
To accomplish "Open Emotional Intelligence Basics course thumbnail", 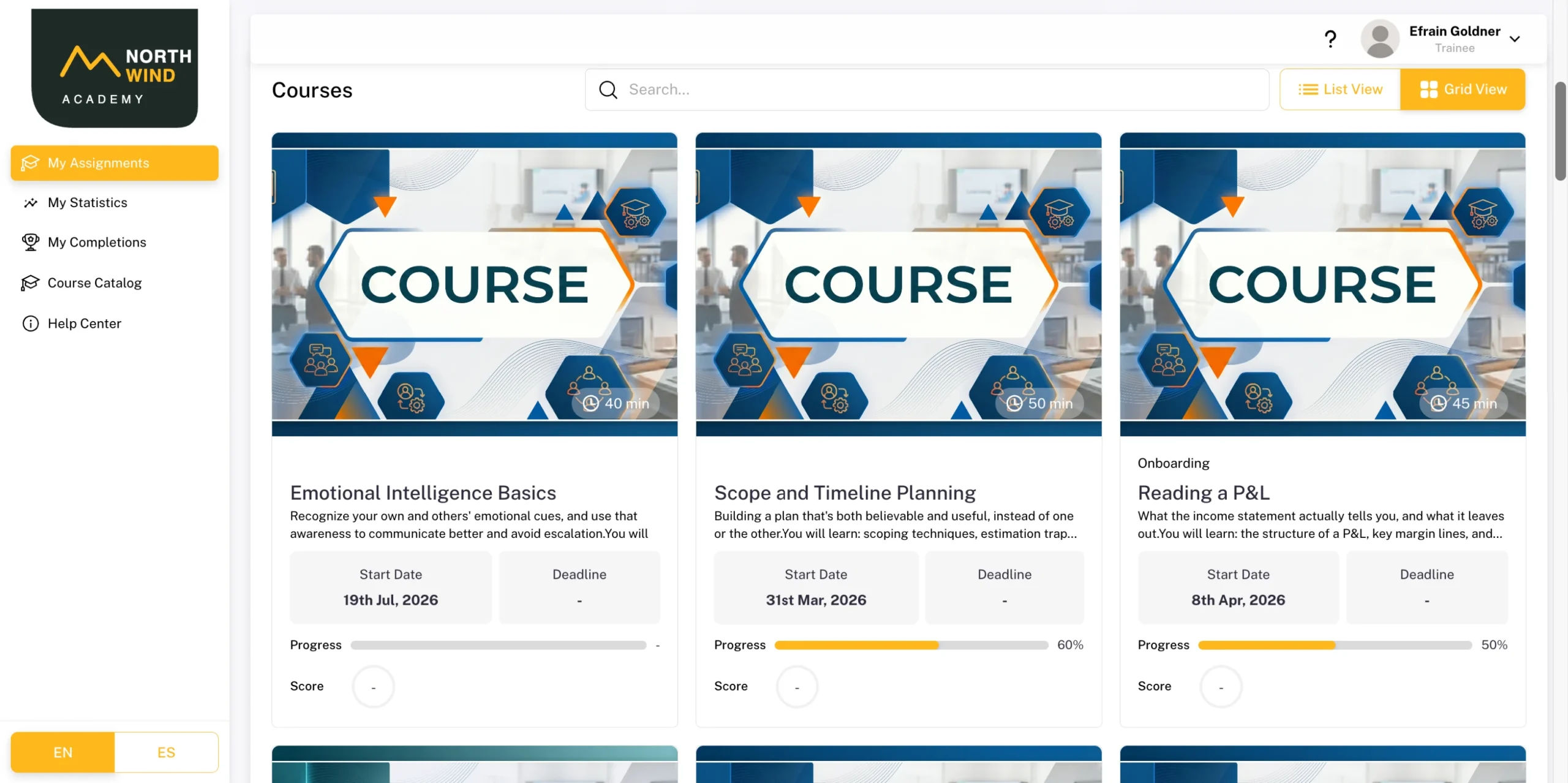I will [x=475, y=284].
